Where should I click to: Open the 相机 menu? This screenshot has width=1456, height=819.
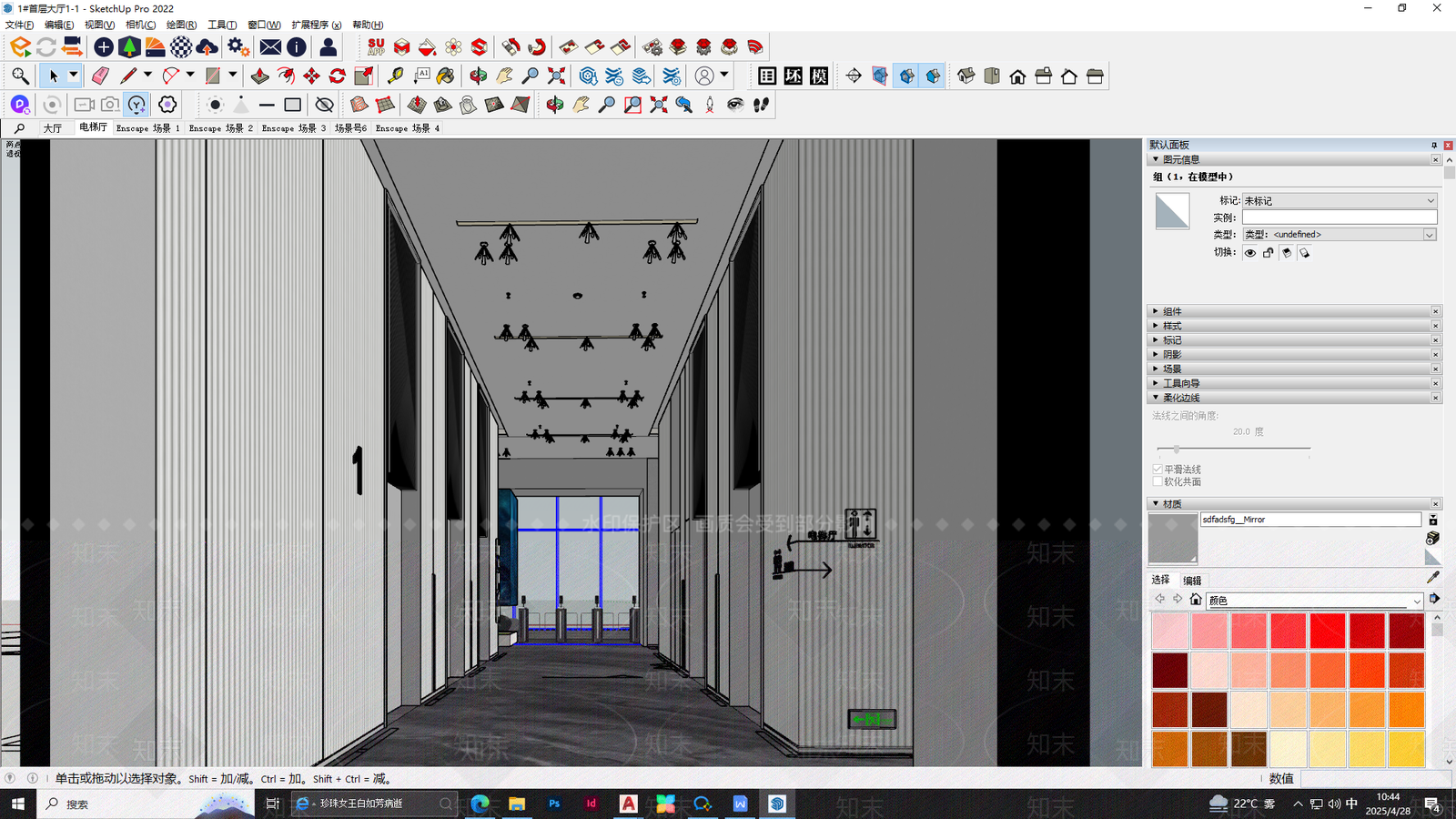point(140,25)
